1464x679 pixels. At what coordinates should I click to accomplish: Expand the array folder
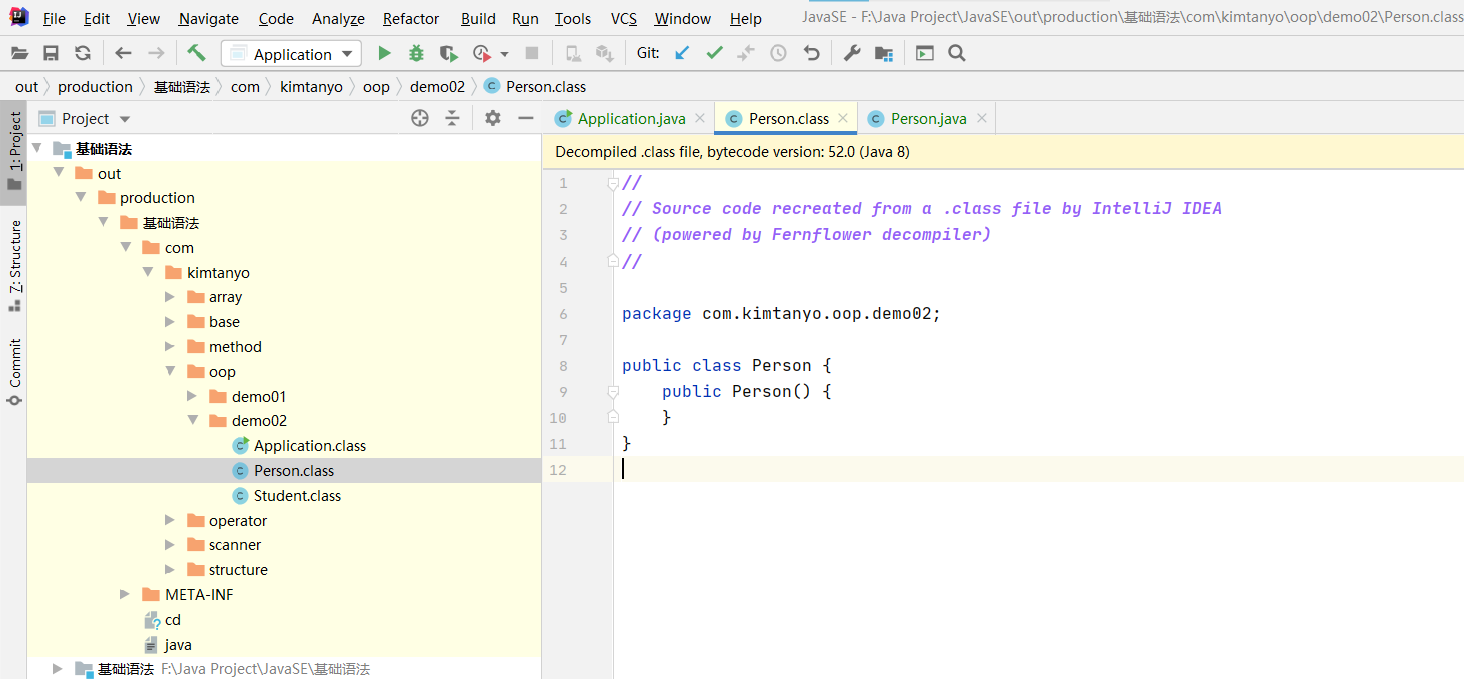tap(170, 297)
